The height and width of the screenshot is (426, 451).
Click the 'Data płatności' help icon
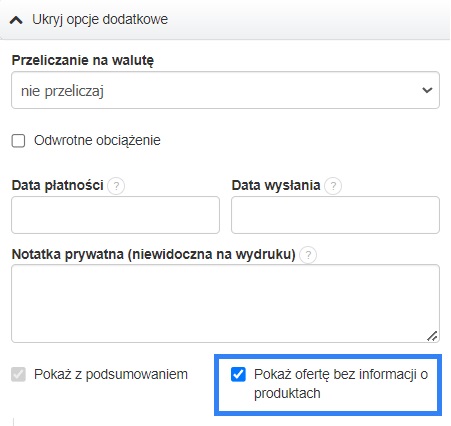pos(116,186)
